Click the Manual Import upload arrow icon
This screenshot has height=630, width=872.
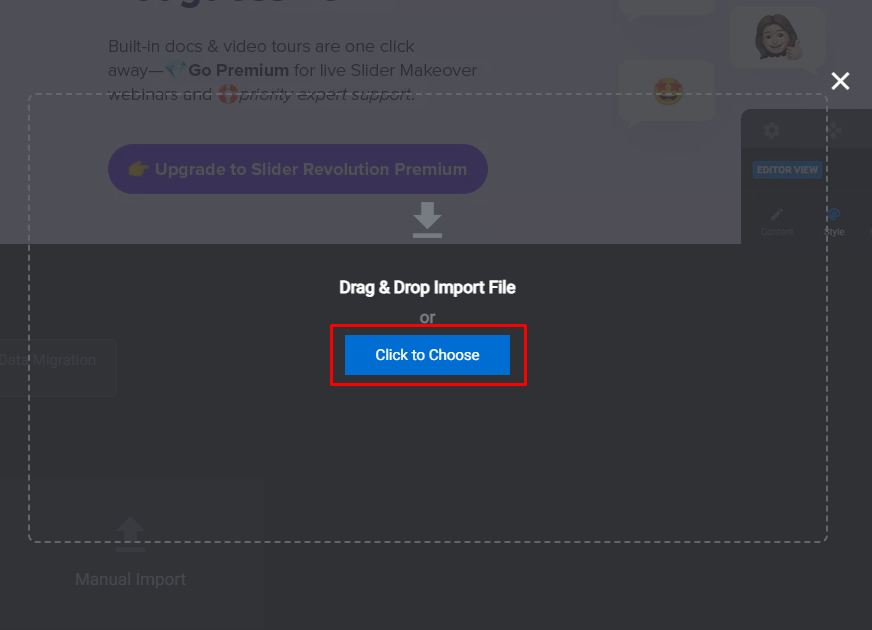pos(130,534)
